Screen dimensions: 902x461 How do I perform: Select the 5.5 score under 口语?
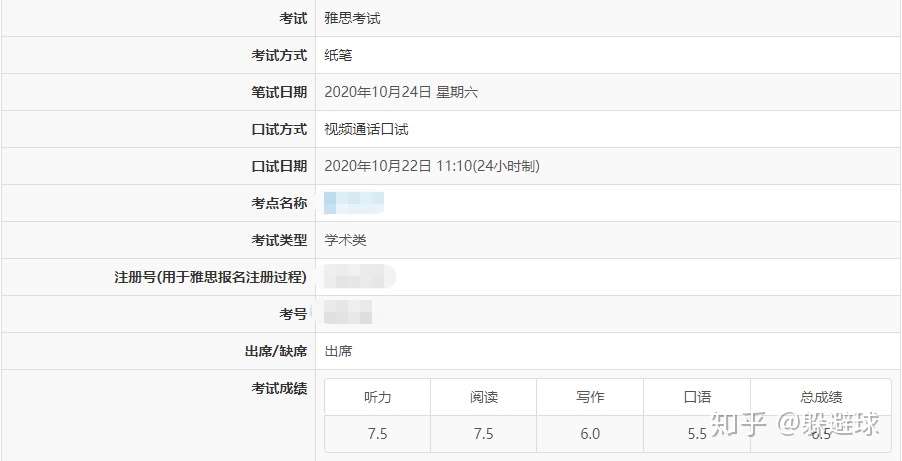point(697,433)
